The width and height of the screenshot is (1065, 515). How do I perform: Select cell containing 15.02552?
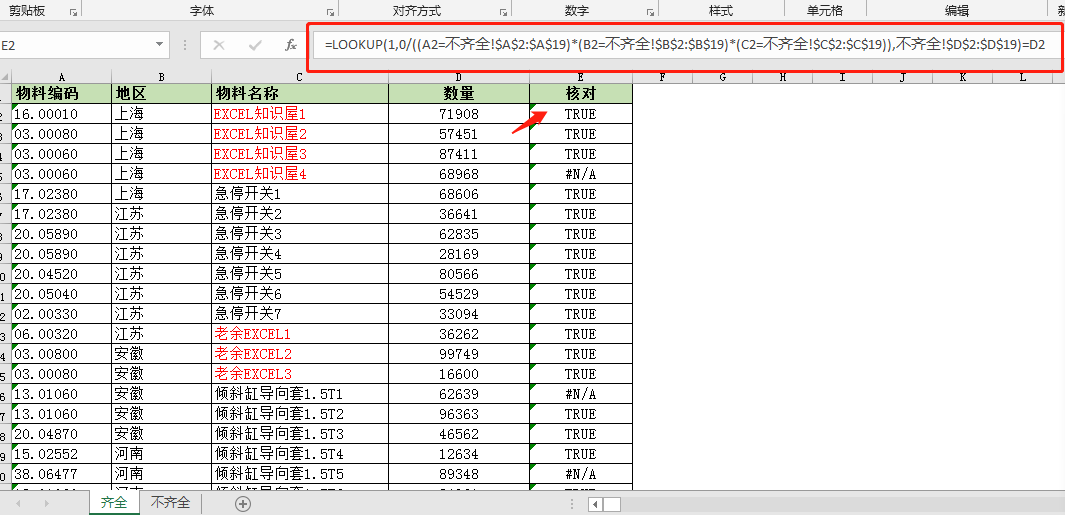click(x=61, y=454)
